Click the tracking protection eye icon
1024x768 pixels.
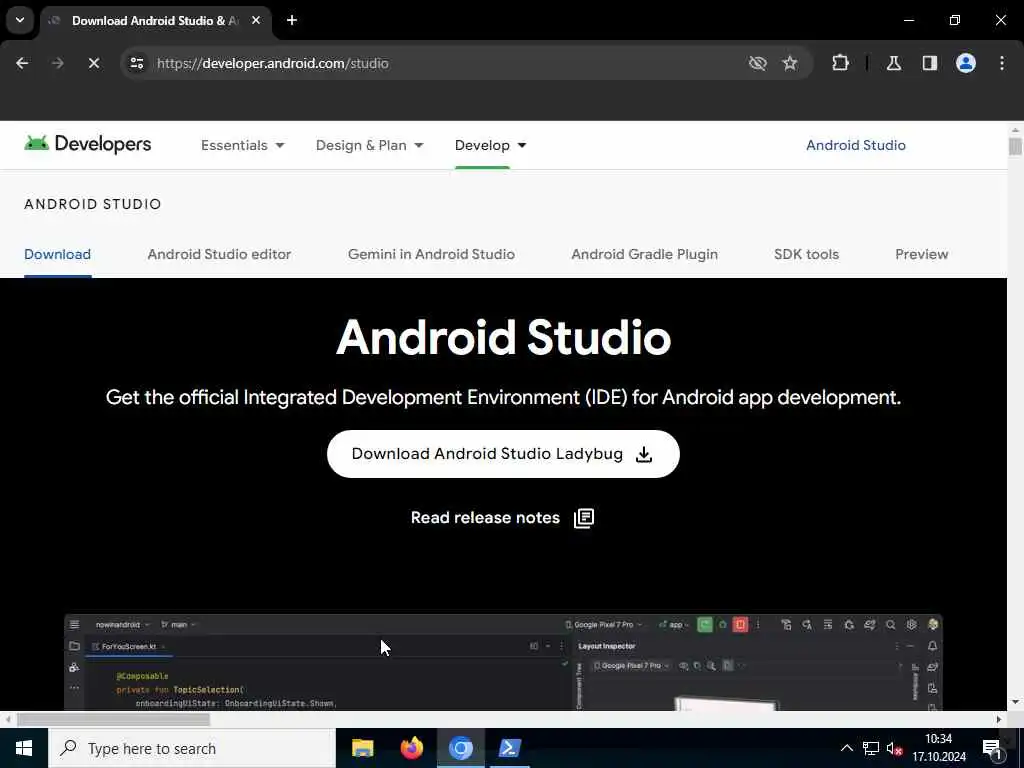point(757,63)
